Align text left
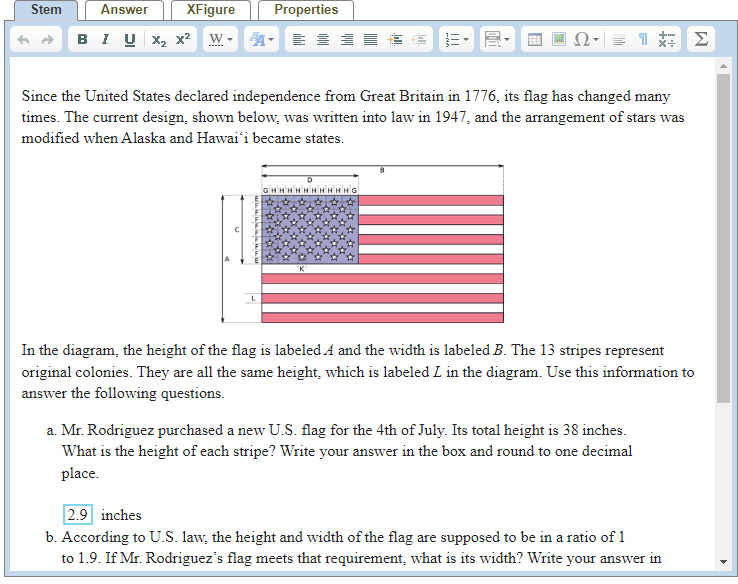Viewport: 738px width, 584px height. click(299, 39)
